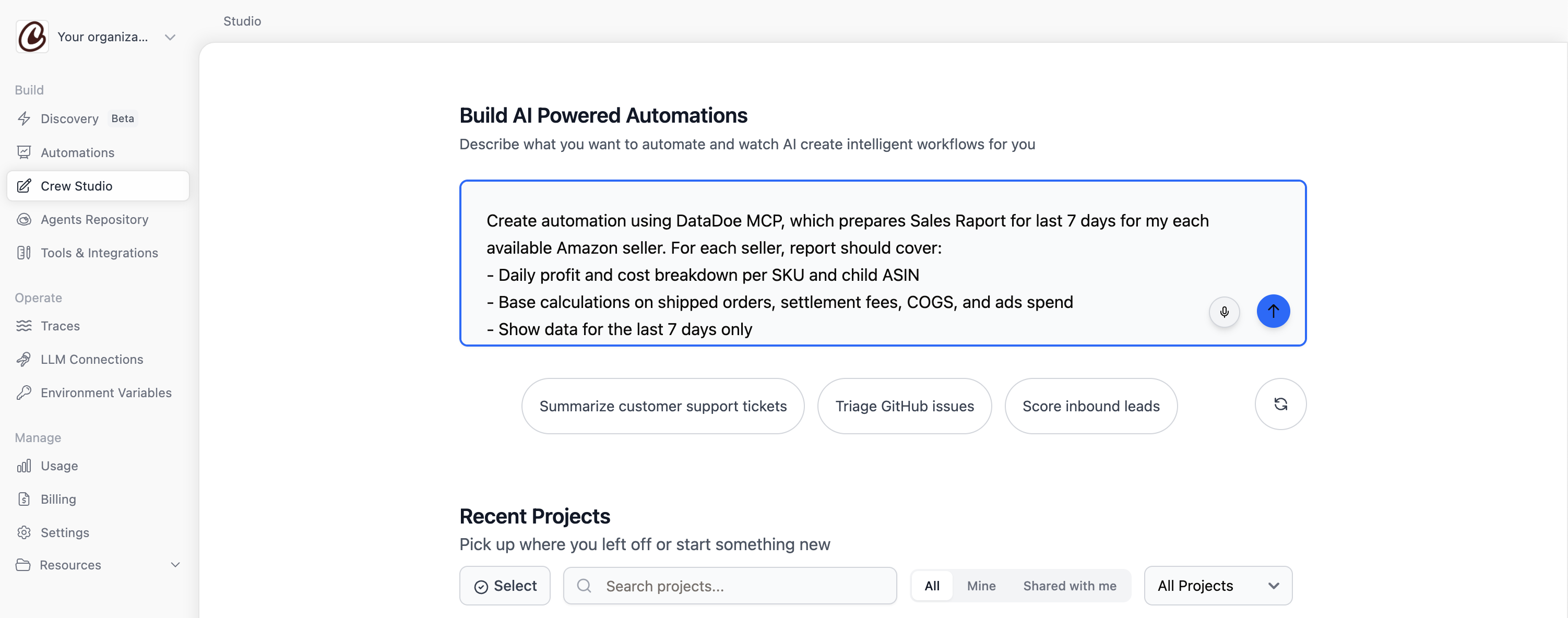Click the Build AI Powered Automations heading
The image size is (1568, 618).
click(603, 116)
